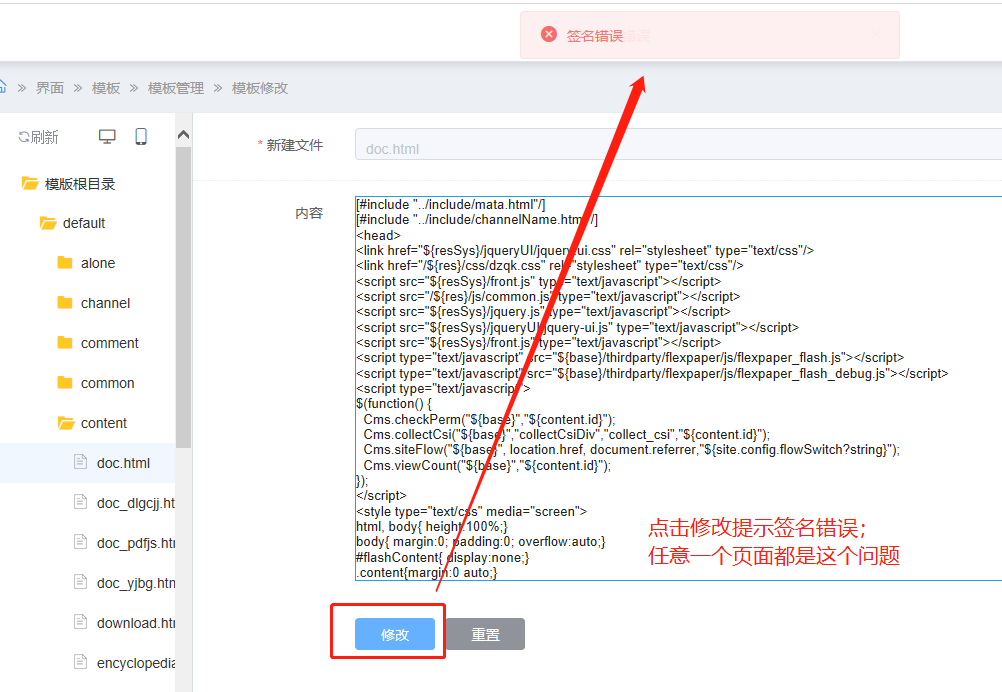Open the doc_pdfjs file
1002x692 pixels.
tap(135, 543)
